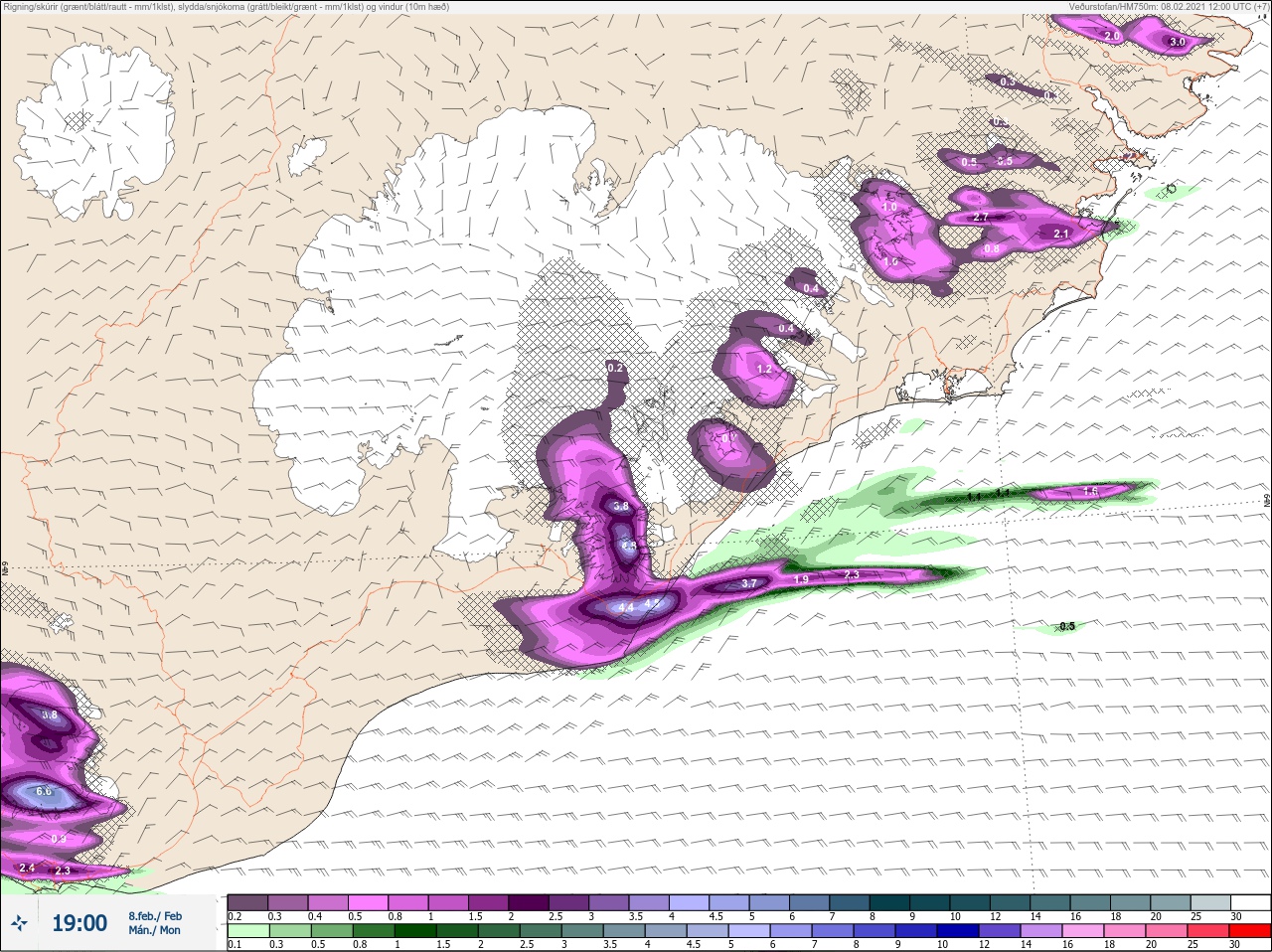This screenshot has height=952, width=1272.
Task: Click the 1.9 value label near the coast
Action: [x=801, y=578]
